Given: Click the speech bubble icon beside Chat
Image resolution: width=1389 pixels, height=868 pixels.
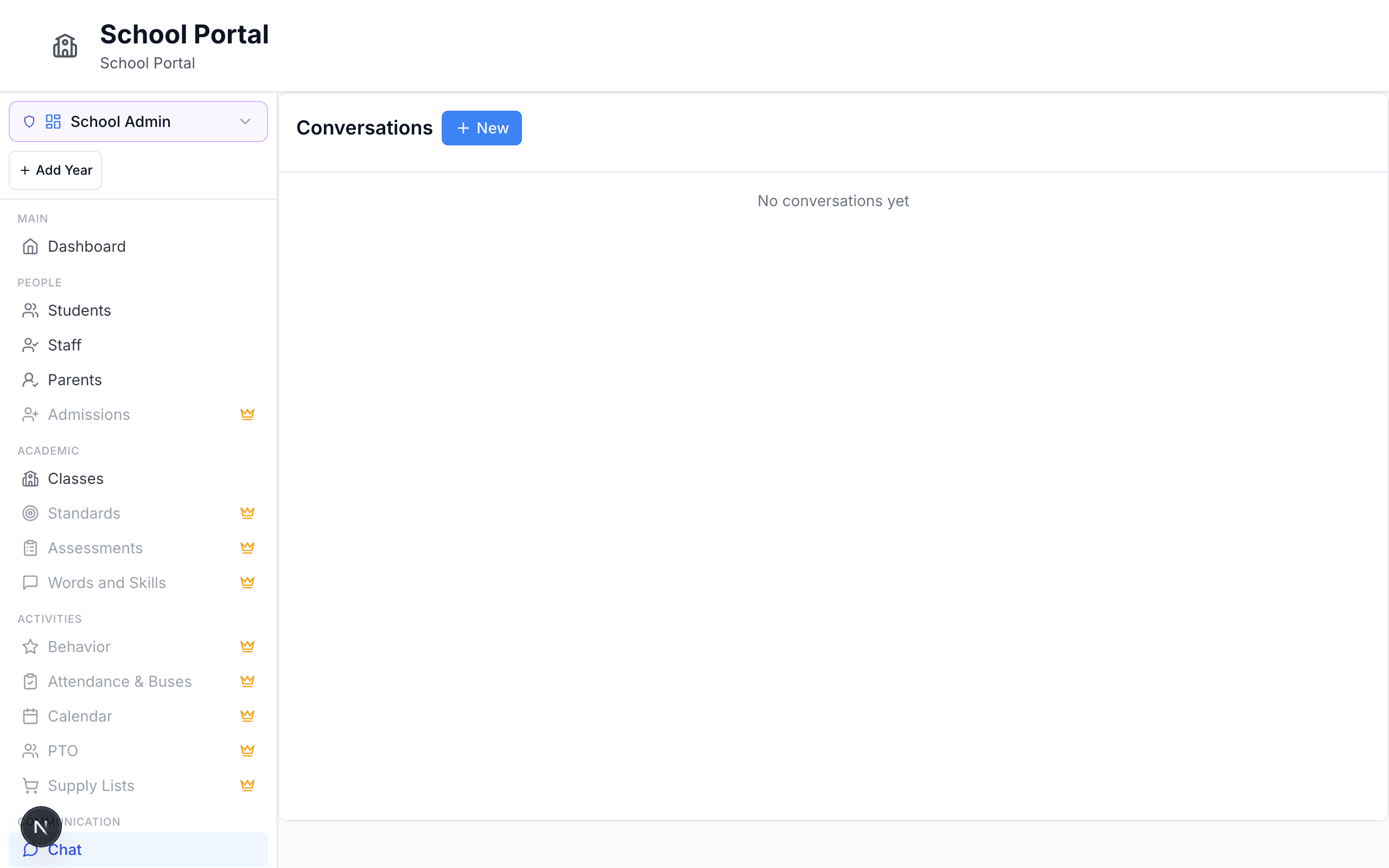Looking at the screenshot, I should 30,849.
